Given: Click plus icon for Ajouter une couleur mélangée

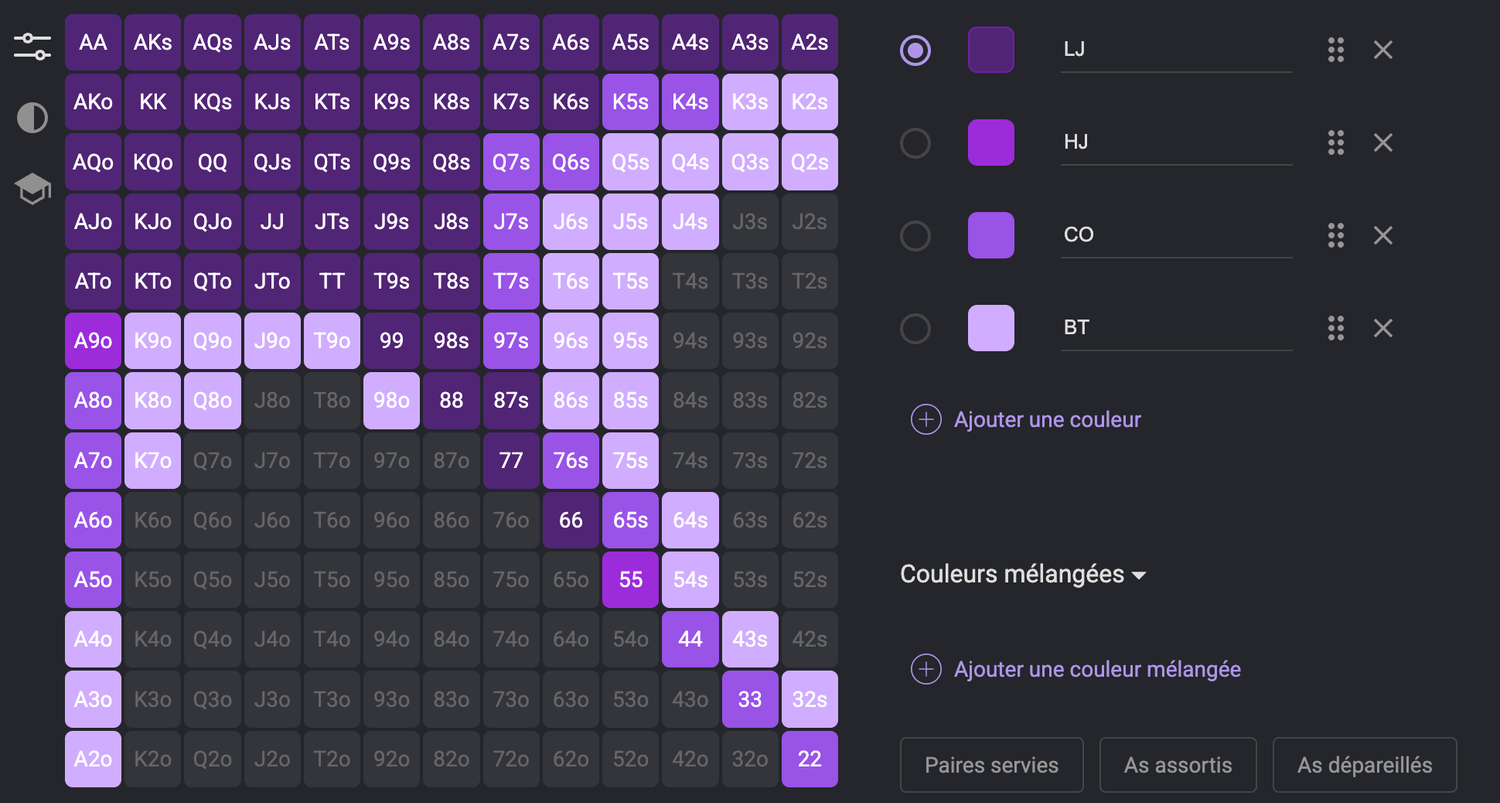Looking at the screenshot, I should pyautogui.click(x=926, y=669).
